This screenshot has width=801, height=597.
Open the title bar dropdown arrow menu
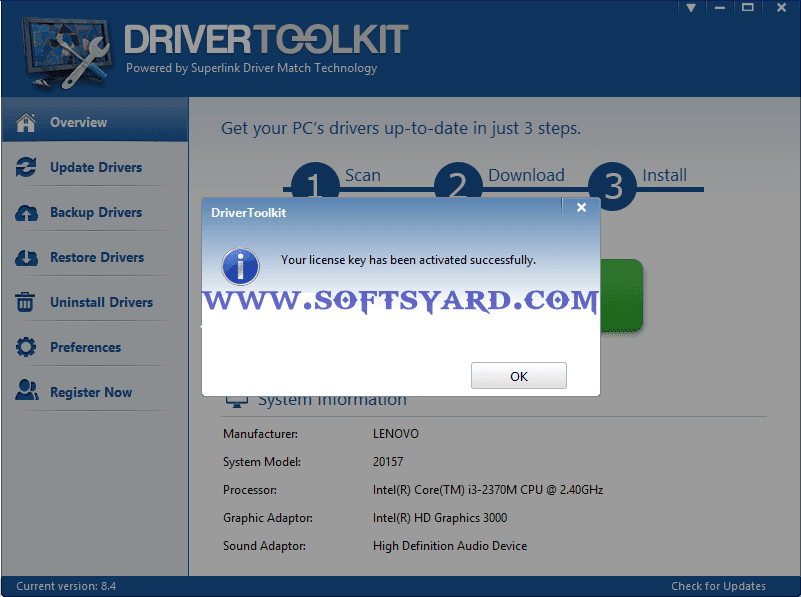point(691,8)
